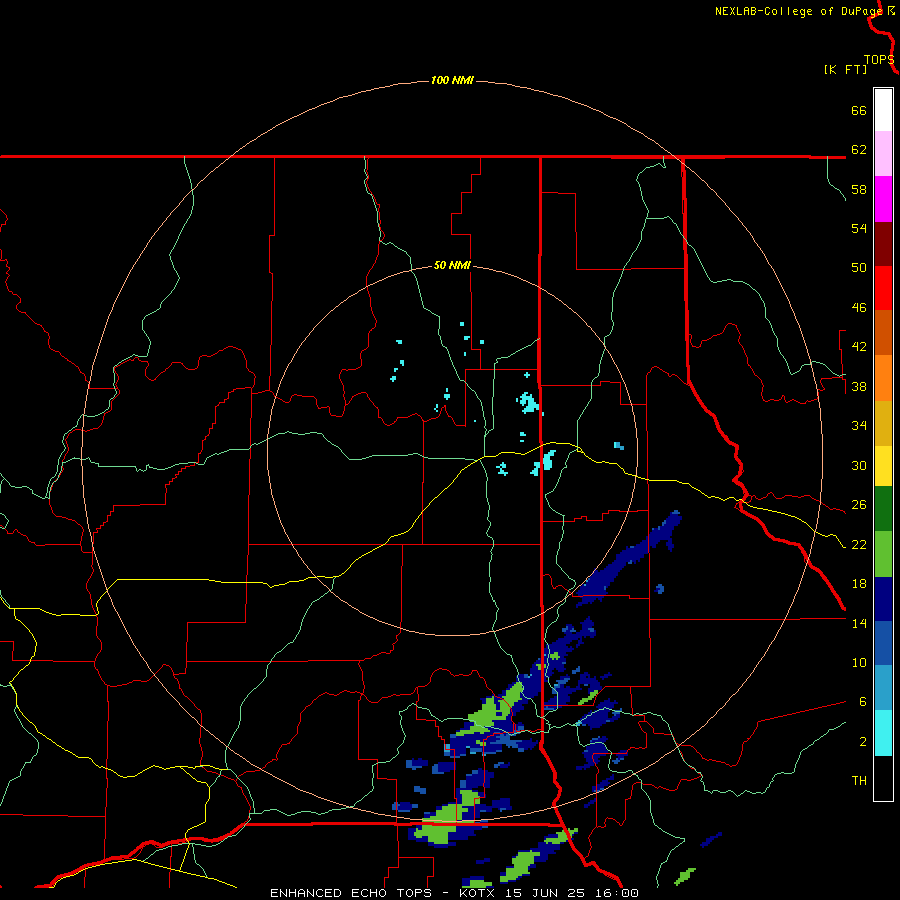Image resolution: width=900 pixels, height=900 pixels.
Task: Click the legend value "58"
Action: click(x=859, y=189)
